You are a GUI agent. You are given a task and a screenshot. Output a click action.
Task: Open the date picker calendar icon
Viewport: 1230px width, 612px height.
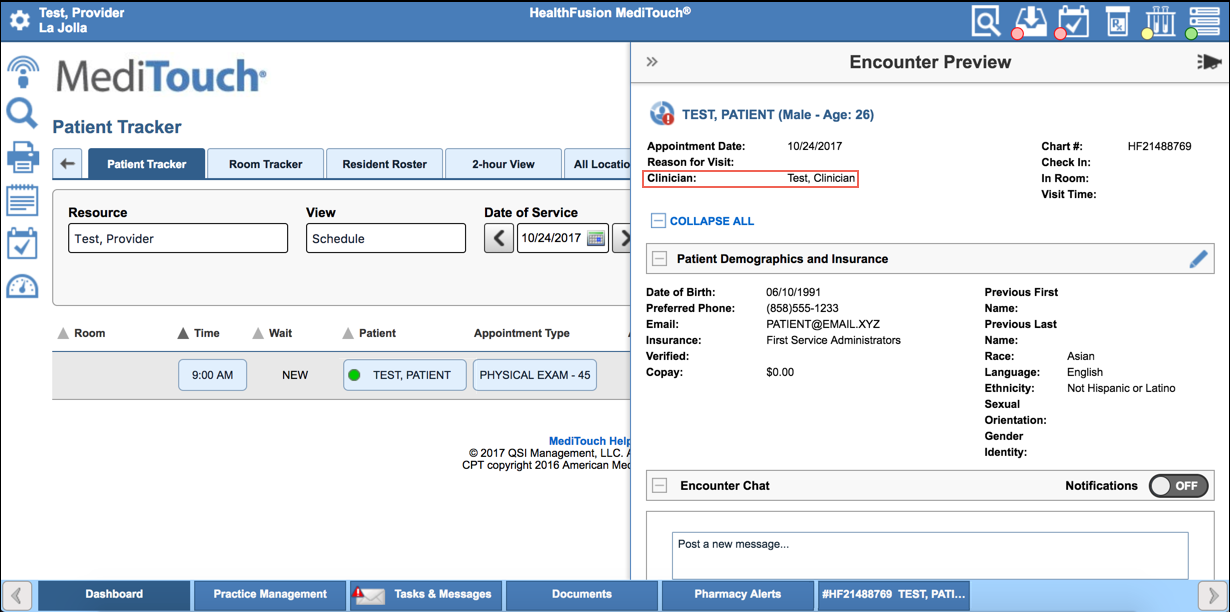click(596, 238)
